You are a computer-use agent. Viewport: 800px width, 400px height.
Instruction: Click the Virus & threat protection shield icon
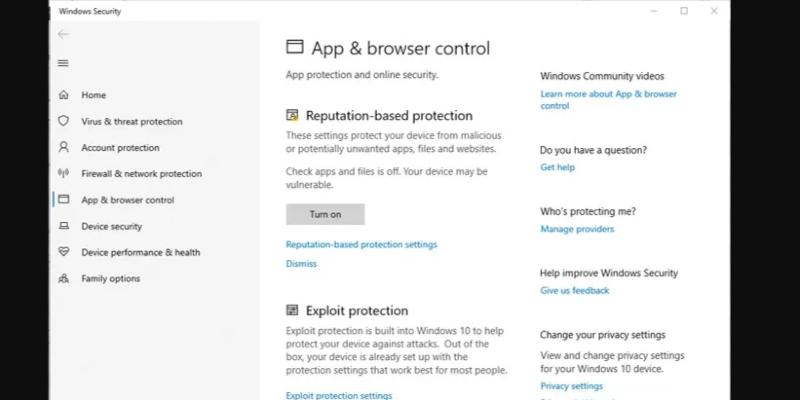(x=63, y=121)
